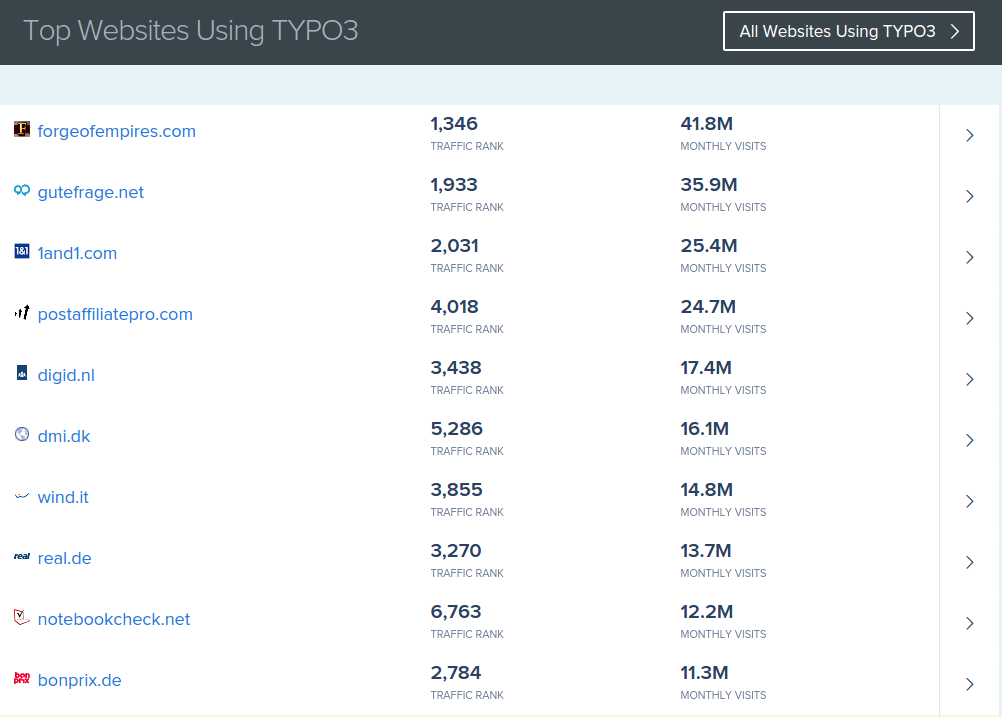Open All Websites Using TYPO3 button
Image resolution: width=1002 pixels, height=717 pixels.
coord(849,31)
